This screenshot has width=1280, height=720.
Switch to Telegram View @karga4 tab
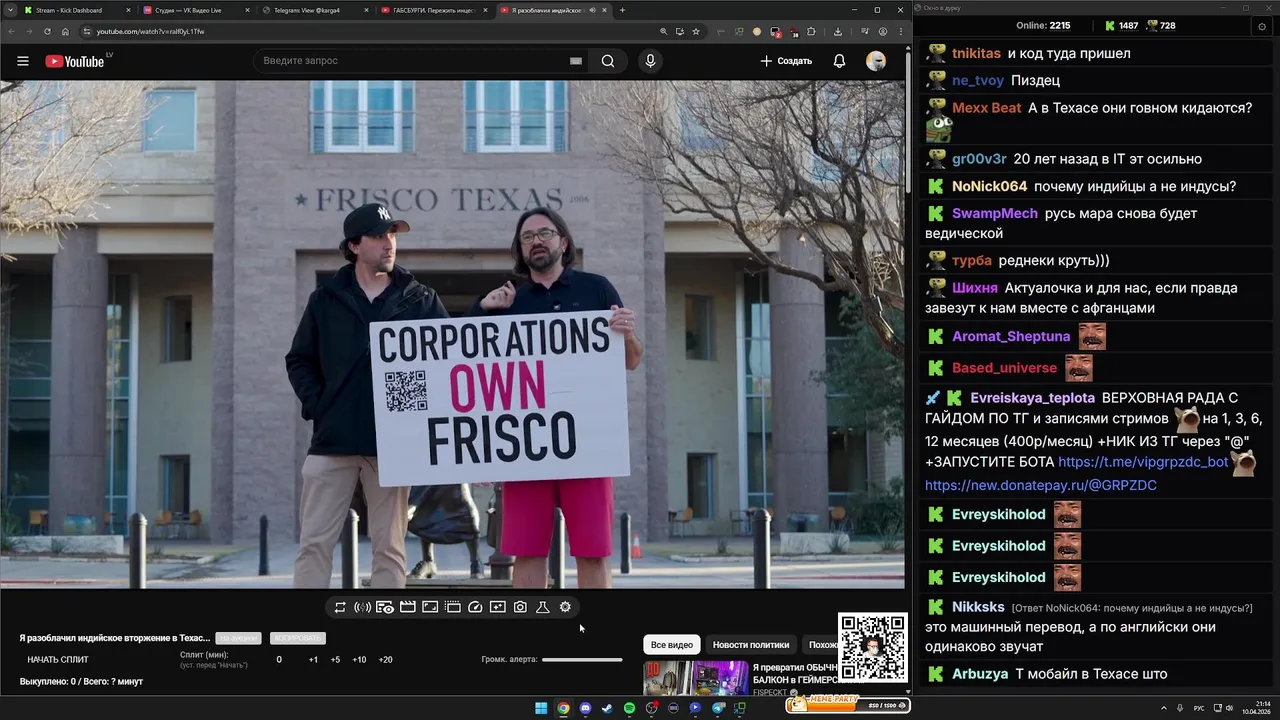point(315,10)
